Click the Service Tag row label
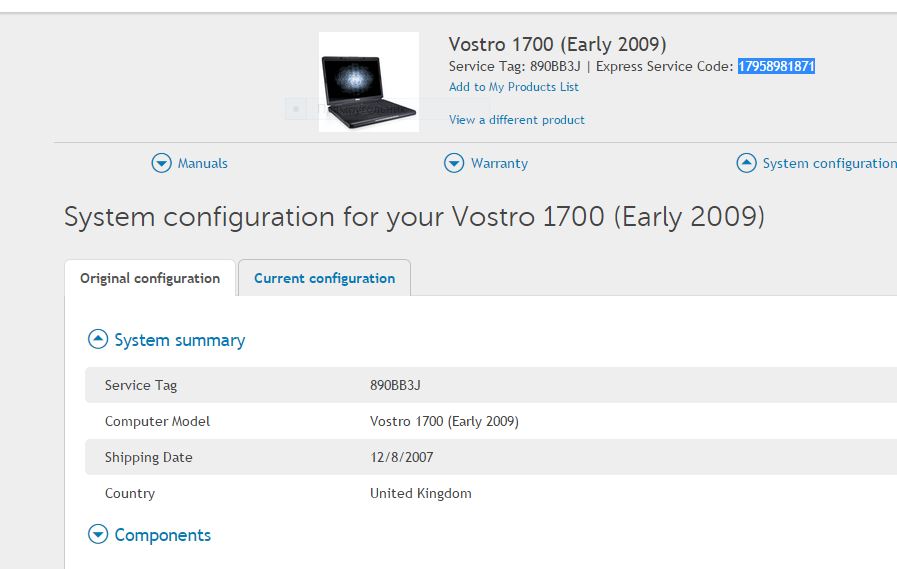The height and width of the screenshot is (569, 897). click(141, 386)
